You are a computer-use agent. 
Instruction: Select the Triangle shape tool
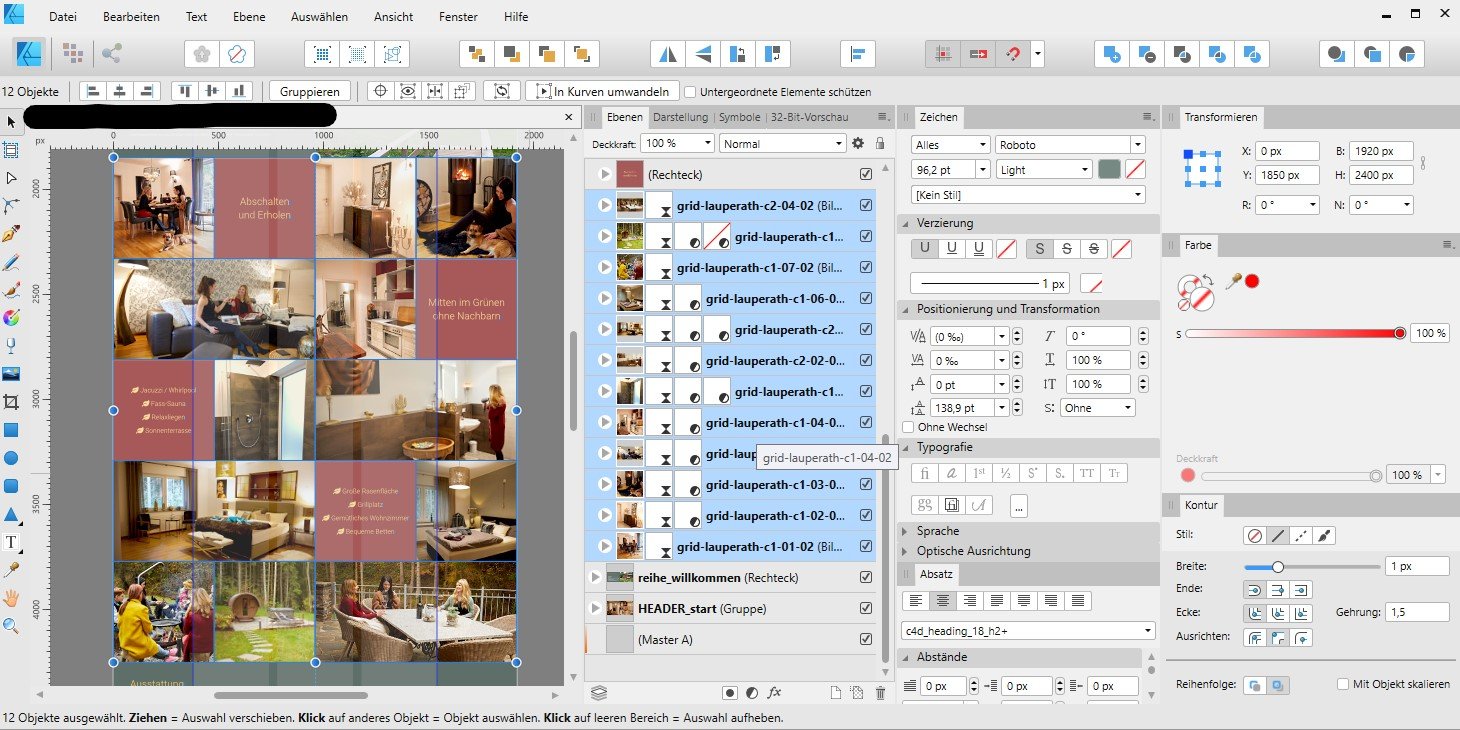coord(12,514)
